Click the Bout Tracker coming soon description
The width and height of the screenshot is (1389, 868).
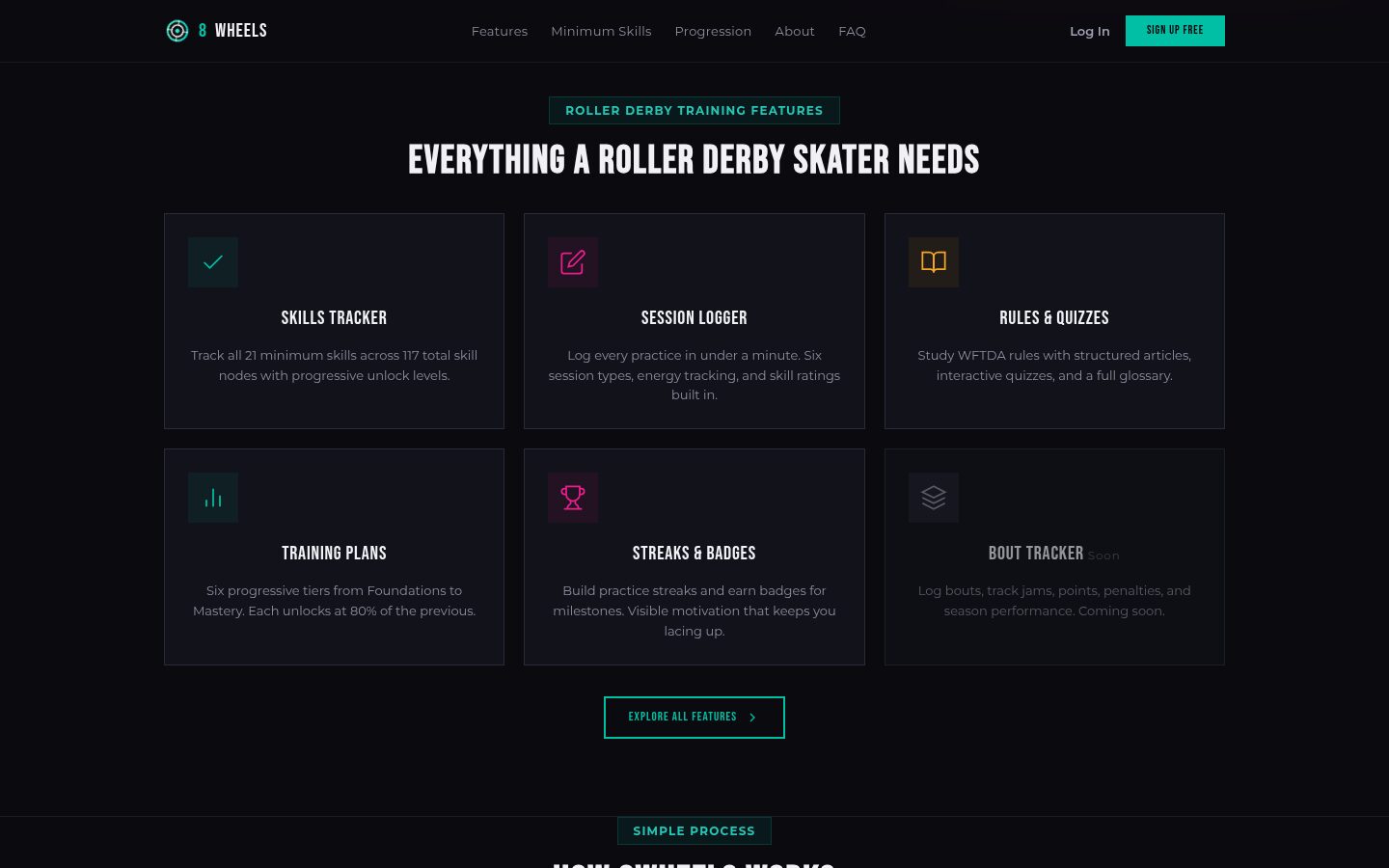[x=1054, y=601]
